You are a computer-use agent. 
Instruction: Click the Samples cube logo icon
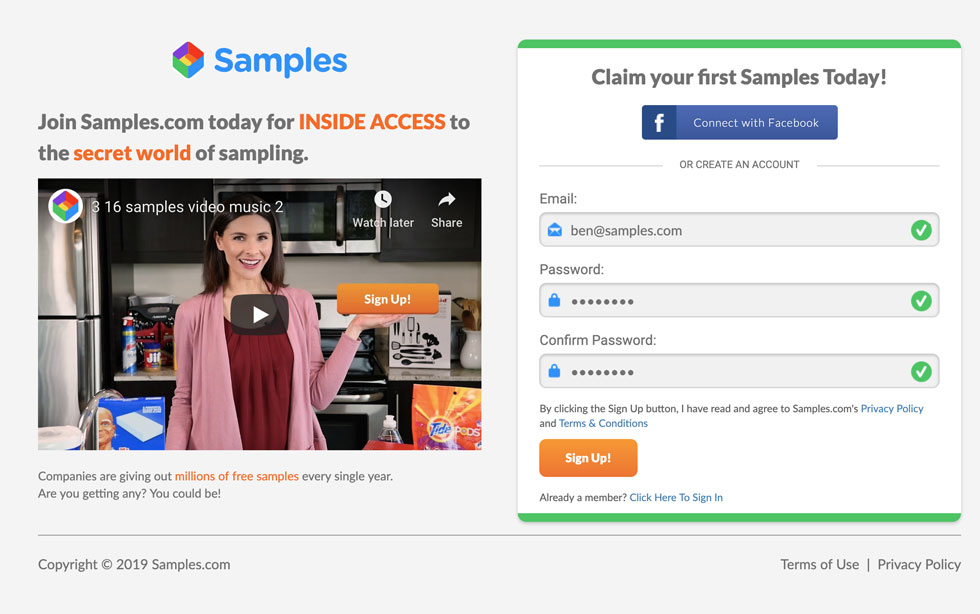(x=188, y=60)
